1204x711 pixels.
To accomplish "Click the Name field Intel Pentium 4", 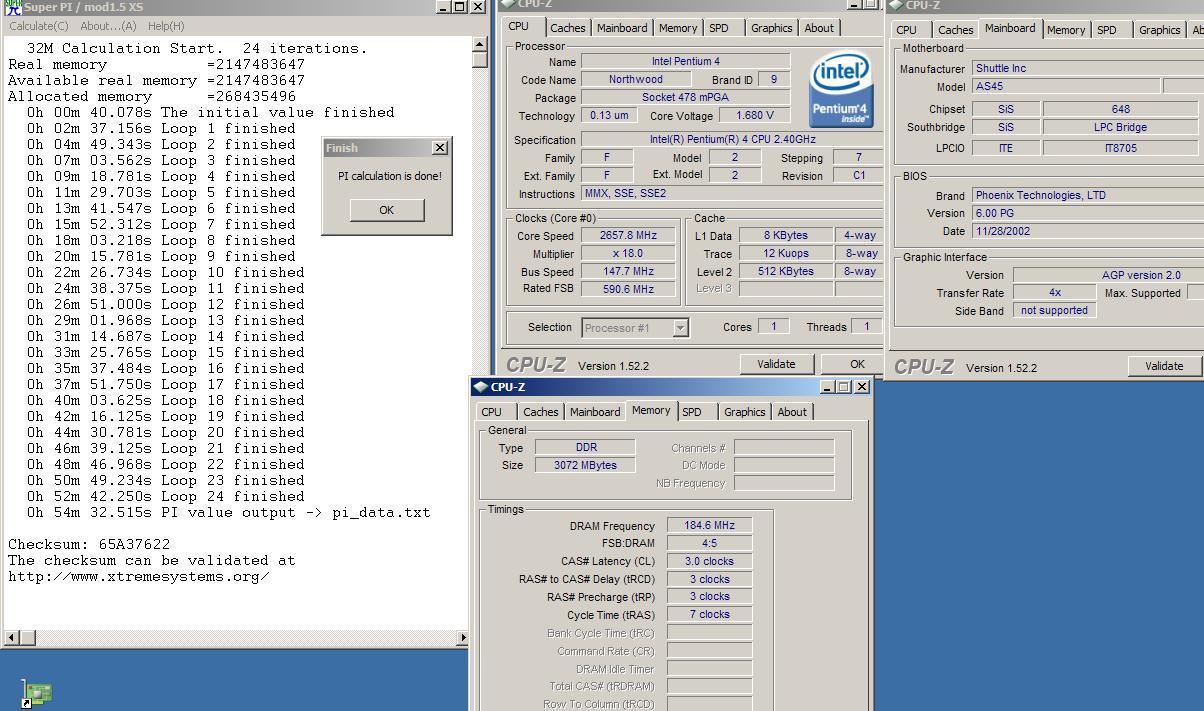I will 686,61.
